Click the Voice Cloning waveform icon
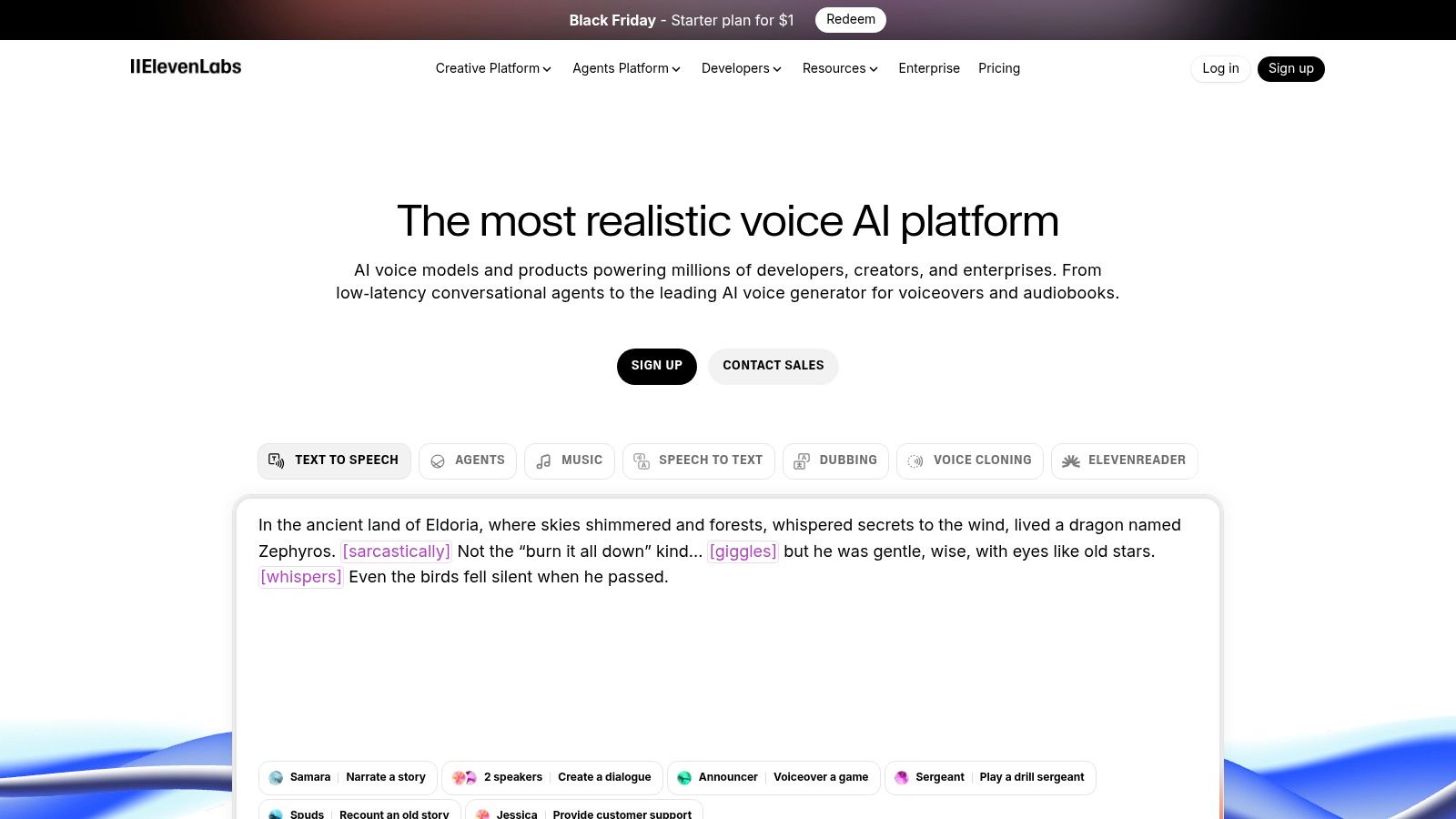1456x819 pixels. 915,460
